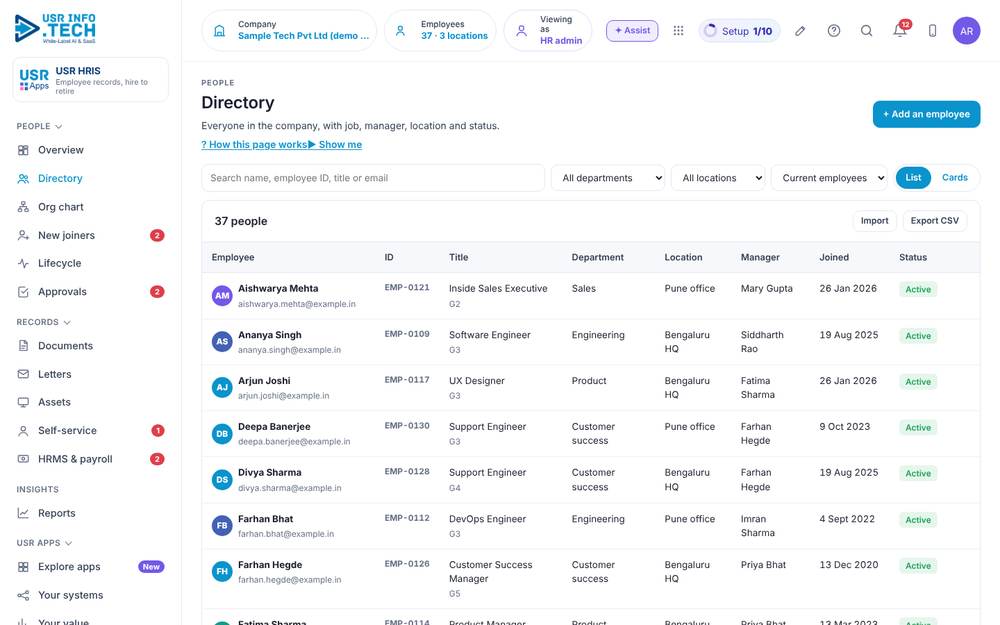
Task: Collapse the PEOPLE sidebar section
Action: [x=40, y=126]
